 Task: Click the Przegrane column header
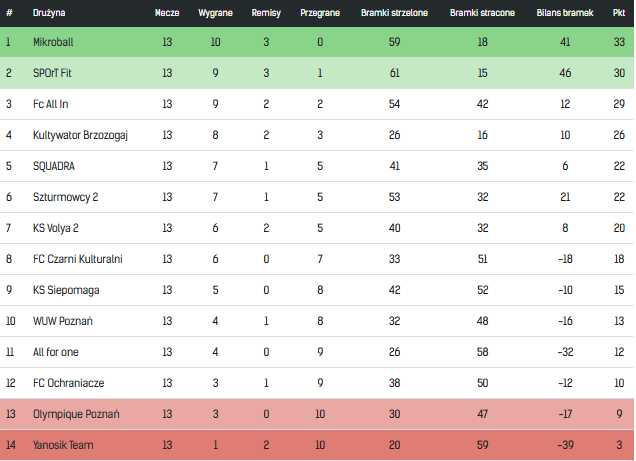(x=320, y=13)
